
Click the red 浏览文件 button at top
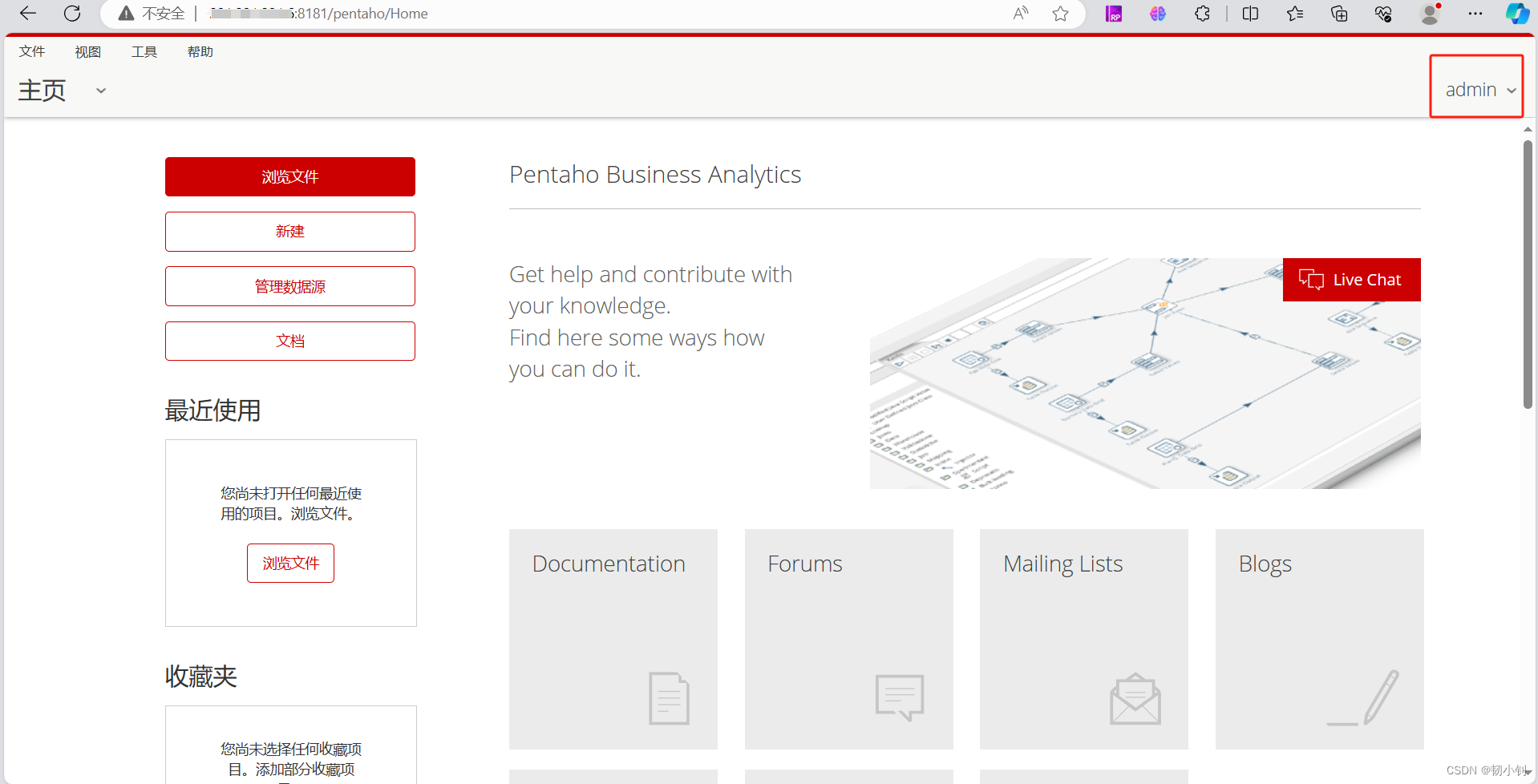point(290,176)
